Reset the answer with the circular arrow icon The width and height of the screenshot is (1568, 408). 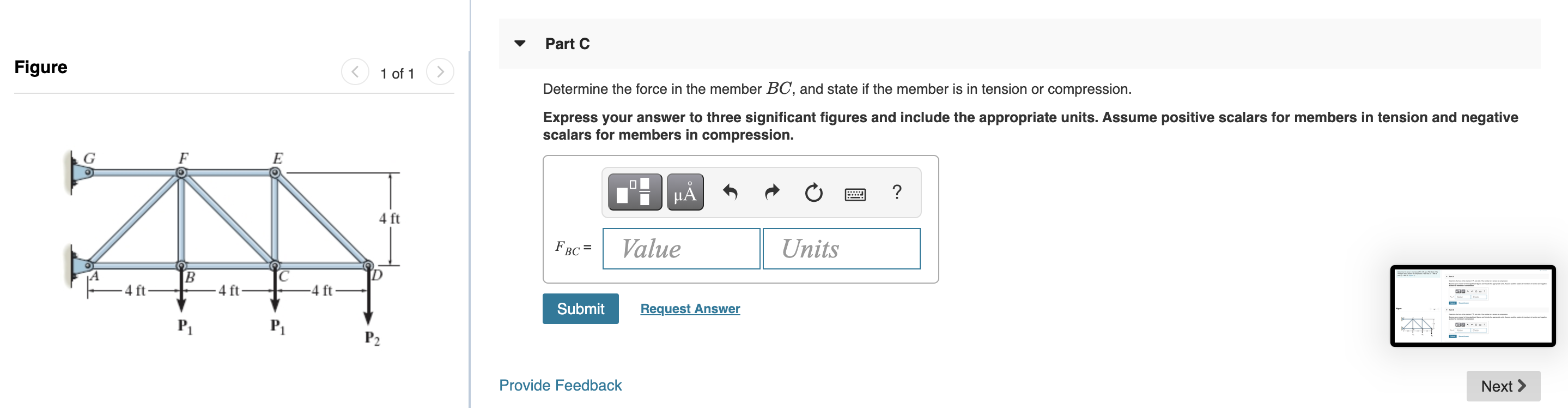[x=813, y=192]
